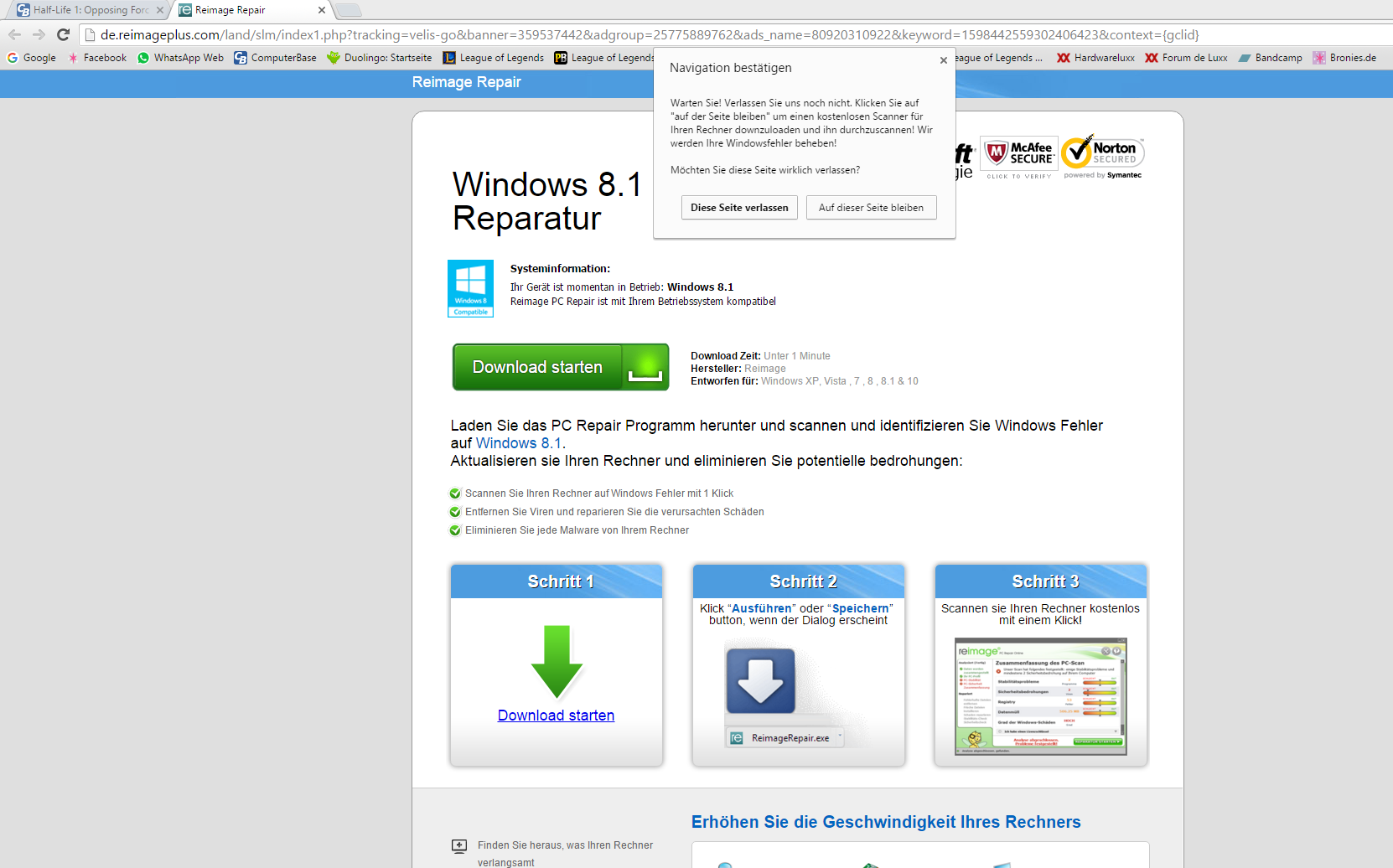This screenshot has width=1393, height=868.
Task: Reload the page with refresh icon
Action: click(63, 34)
